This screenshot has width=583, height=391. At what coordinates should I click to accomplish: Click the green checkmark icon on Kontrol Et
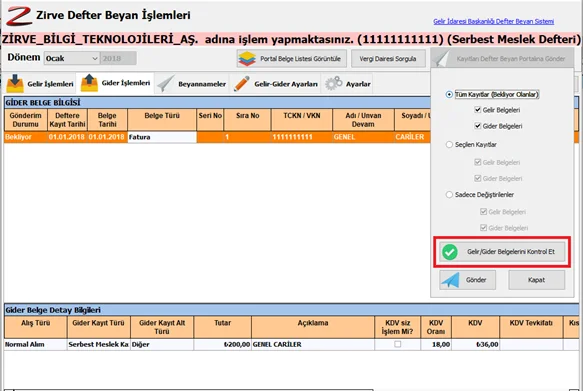coord(450,252)
